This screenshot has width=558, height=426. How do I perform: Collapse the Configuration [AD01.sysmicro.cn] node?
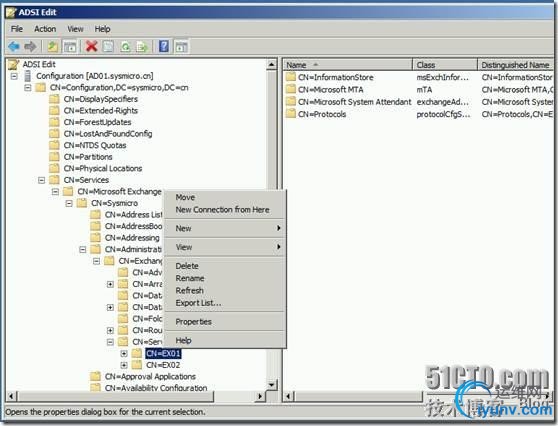tap(14, 76)
